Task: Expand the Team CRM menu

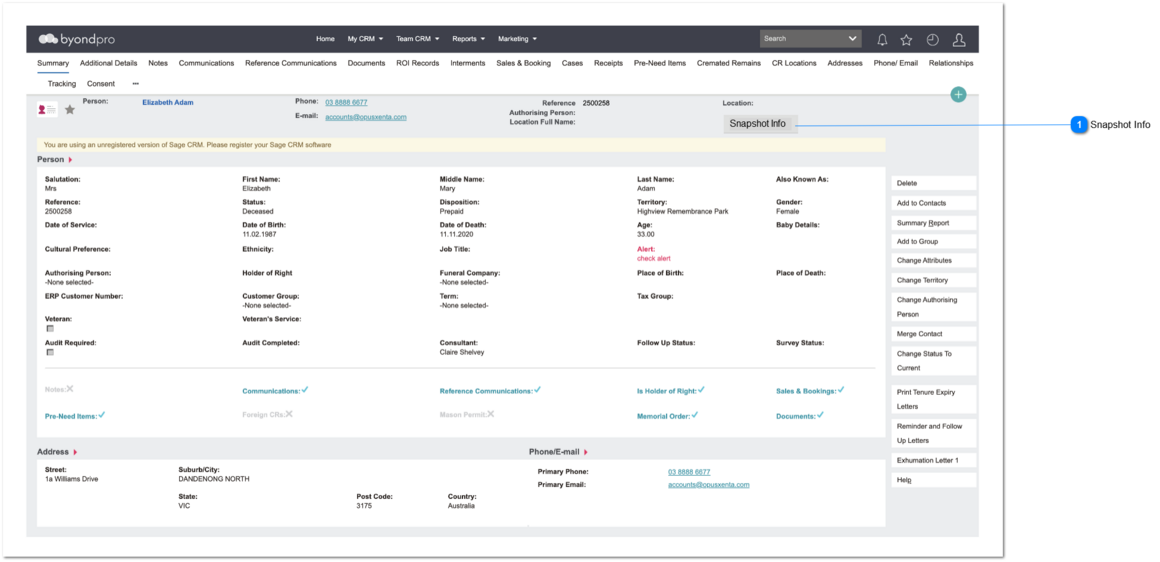Action: 418,38
